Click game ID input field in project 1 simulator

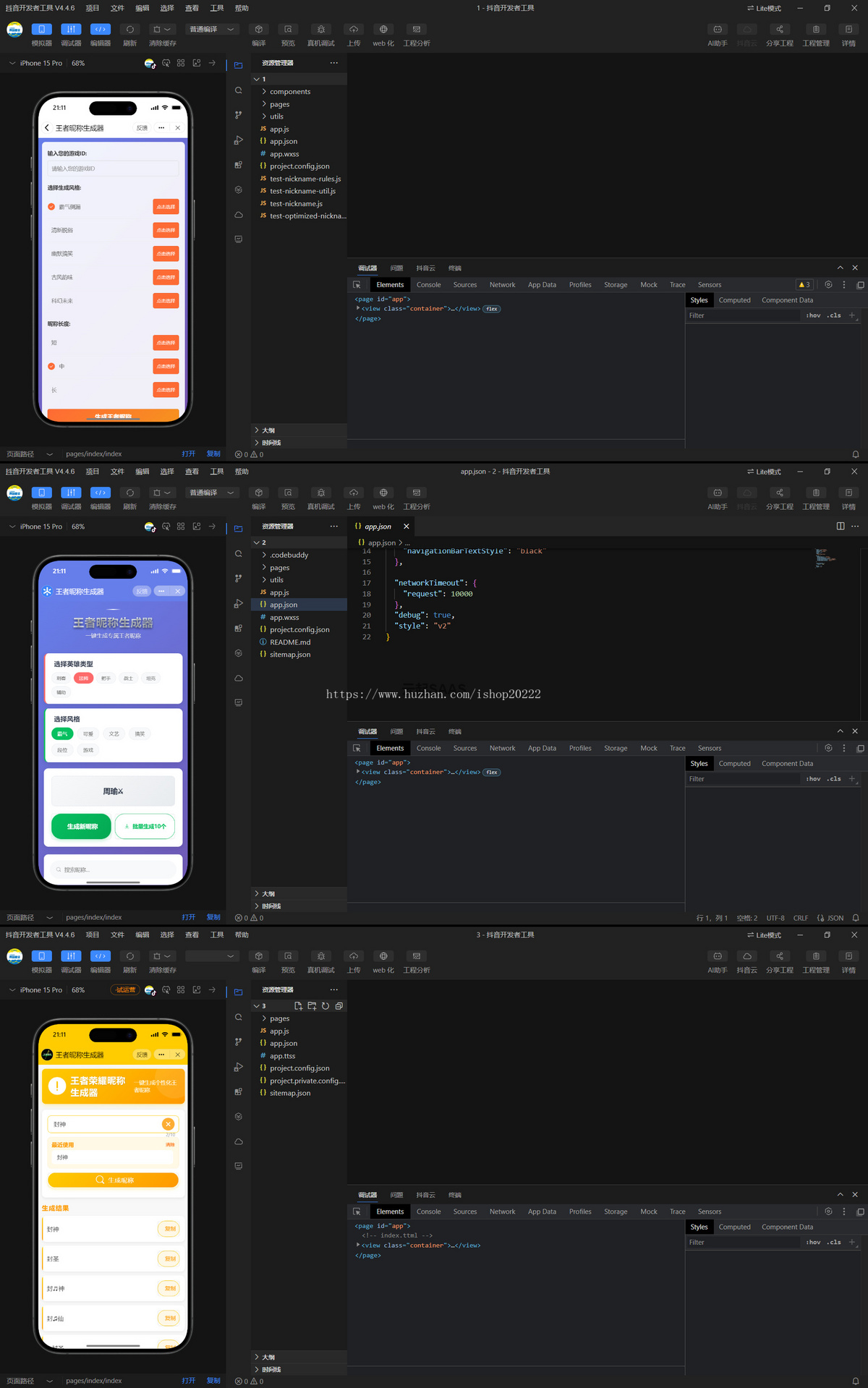click(113, 169)
